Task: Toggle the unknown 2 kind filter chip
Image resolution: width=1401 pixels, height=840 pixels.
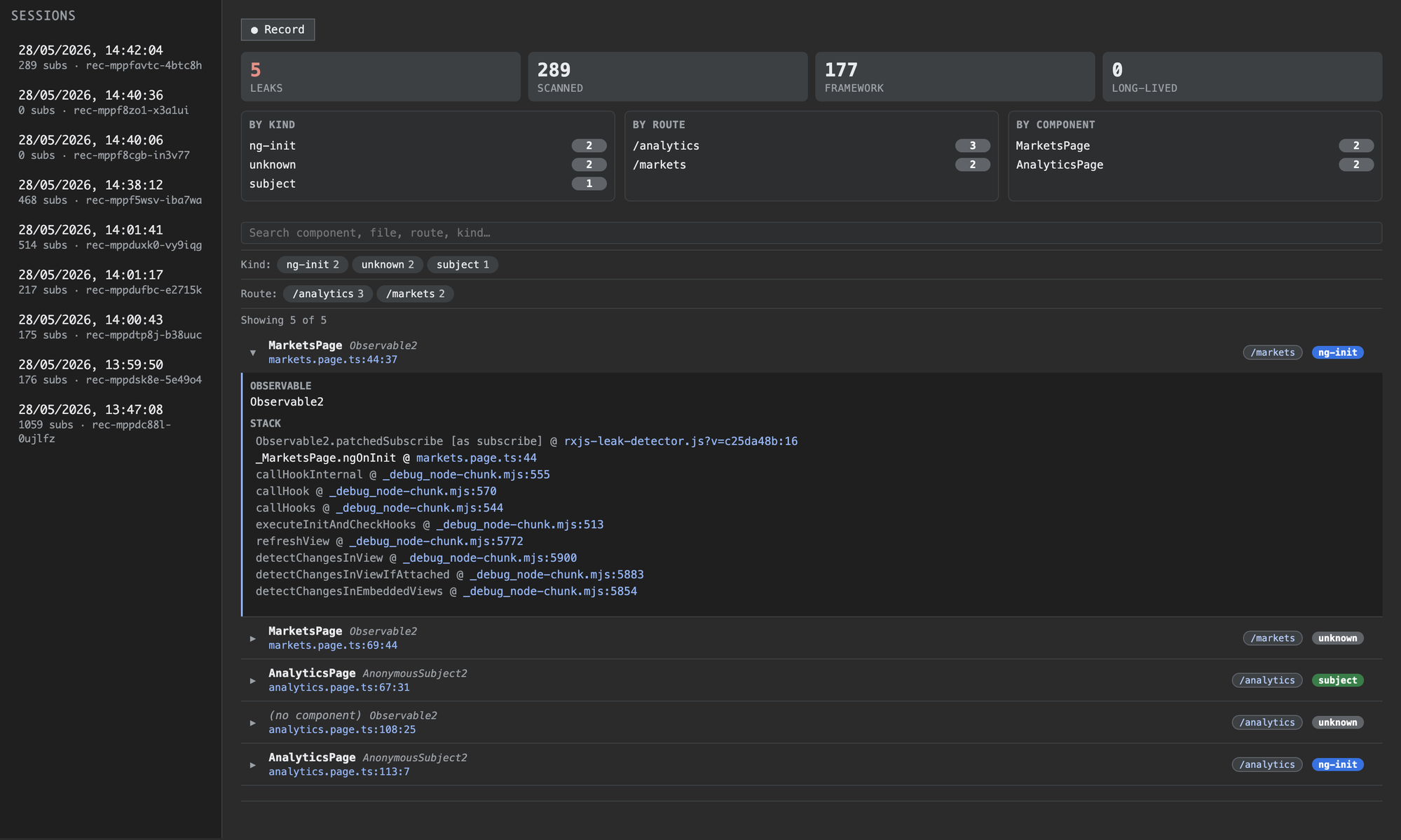Action: coord(388,265)
